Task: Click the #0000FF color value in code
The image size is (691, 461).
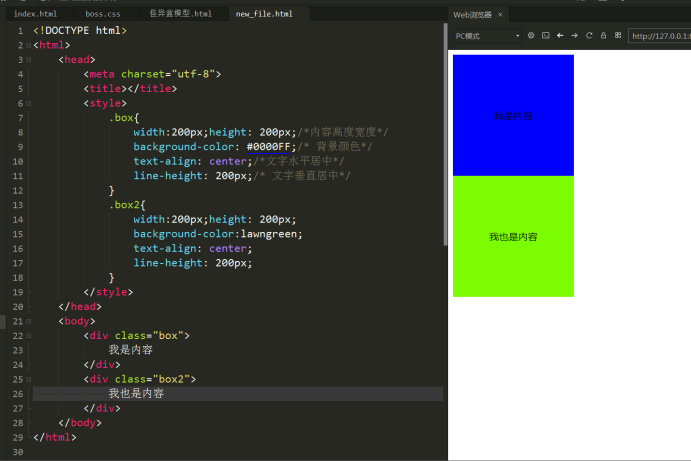Action: pyautogui.click(x=268, y=147)
